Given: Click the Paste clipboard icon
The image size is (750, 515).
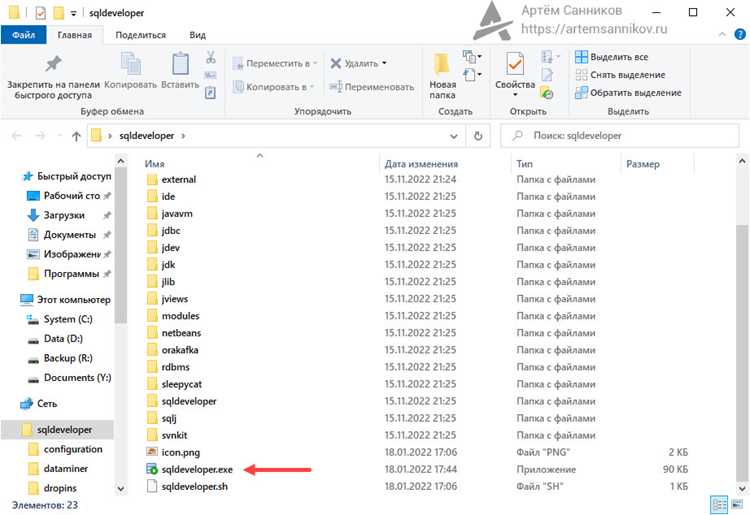Looking at the screenshot, I should [180, 64].
